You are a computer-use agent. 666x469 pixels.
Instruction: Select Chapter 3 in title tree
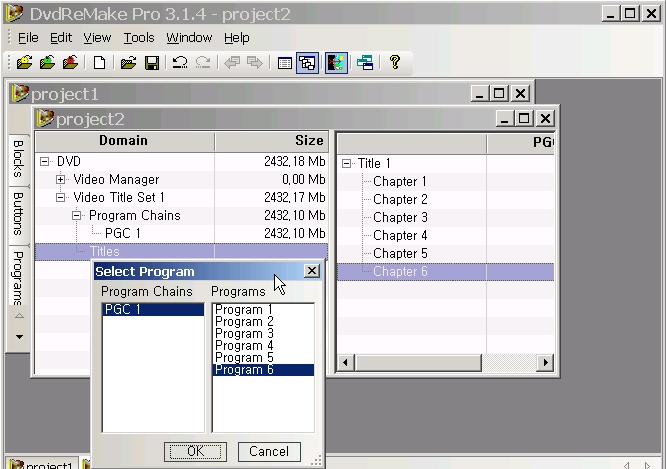(x=400, y=218)
